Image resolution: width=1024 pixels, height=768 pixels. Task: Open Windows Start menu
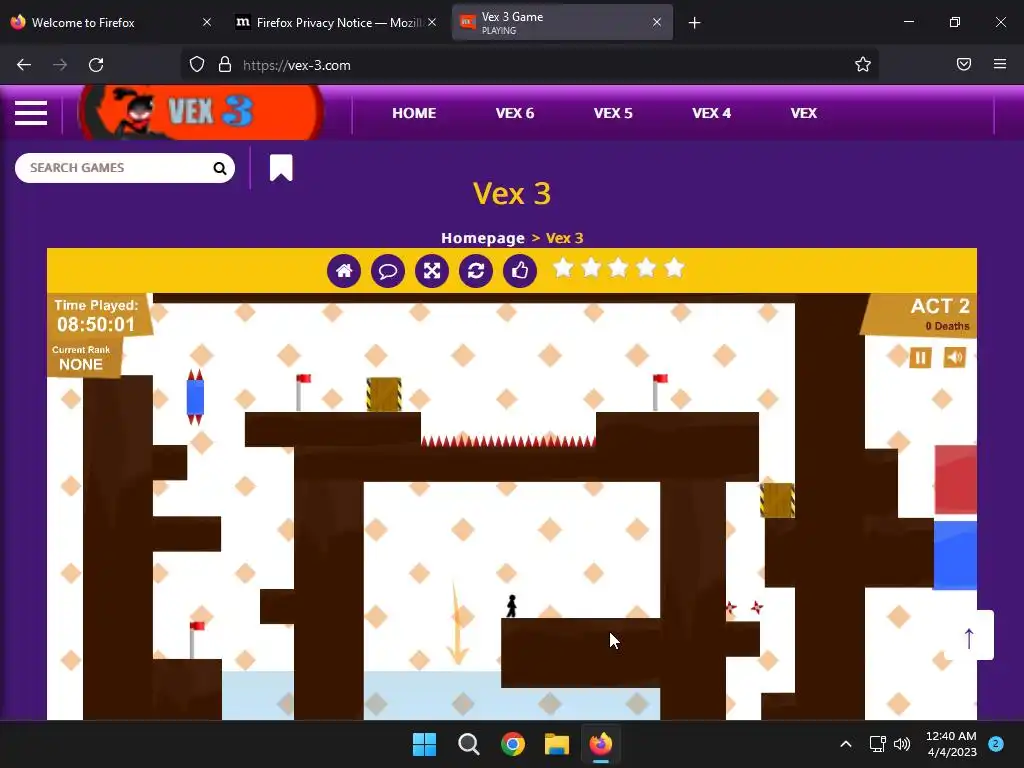click(424, 744)
